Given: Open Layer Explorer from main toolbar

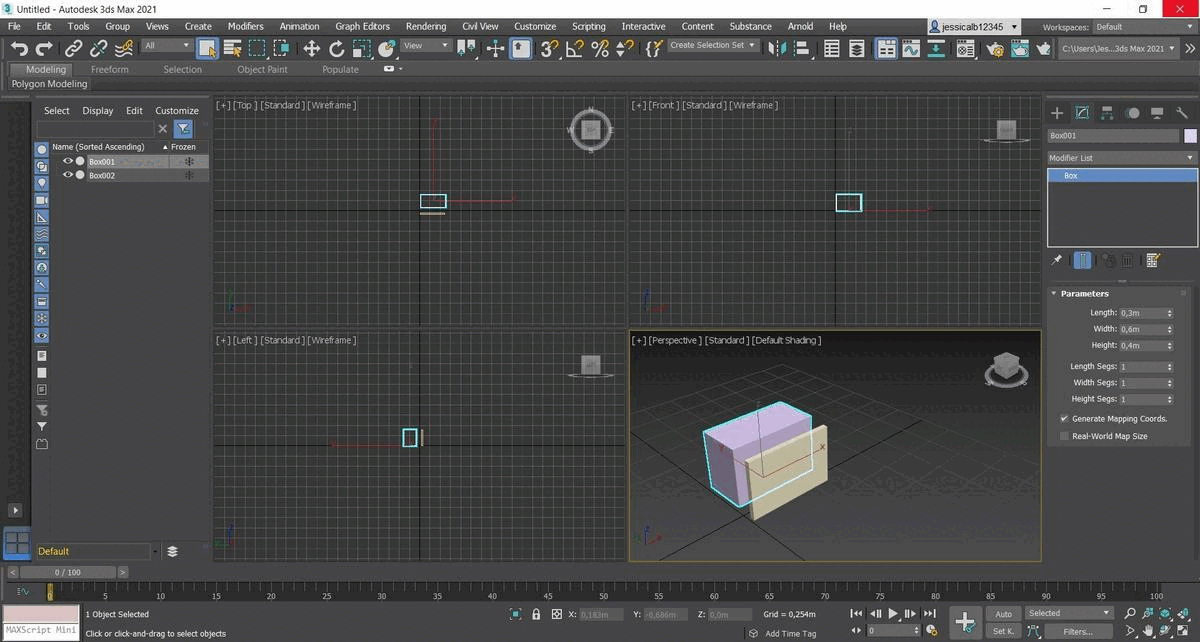Looking at the screenshot, I should [857, 47].
